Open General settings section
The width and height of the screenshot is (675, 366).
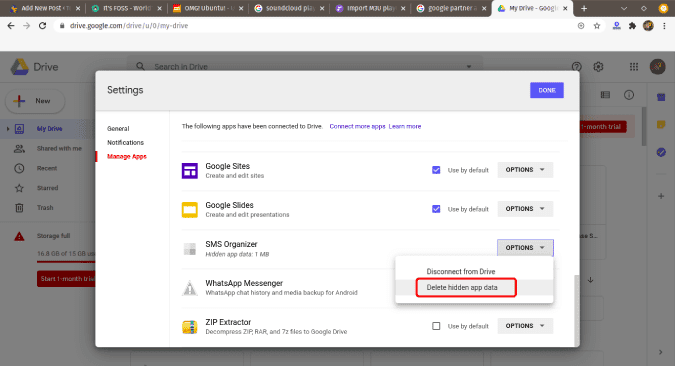(x=118, y=128)
